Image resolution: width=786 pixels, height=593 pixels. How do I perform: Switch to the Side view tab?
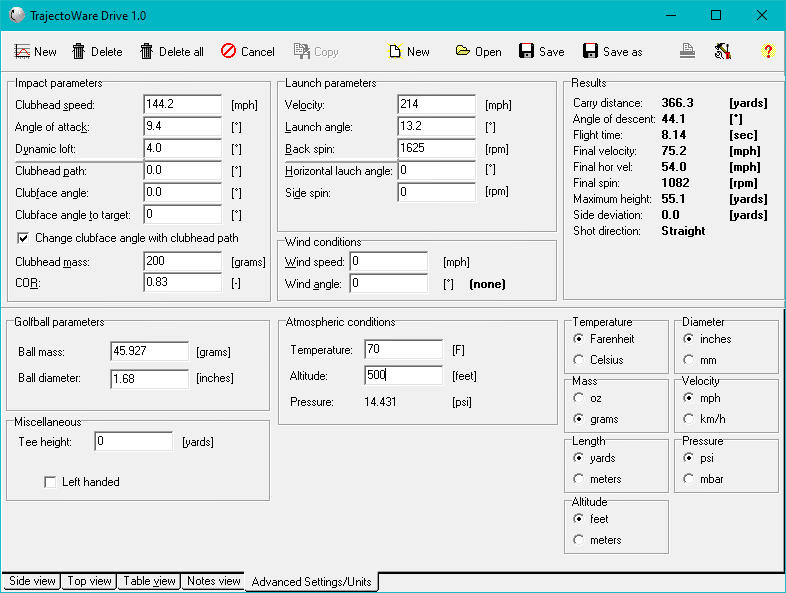(32, 581)
